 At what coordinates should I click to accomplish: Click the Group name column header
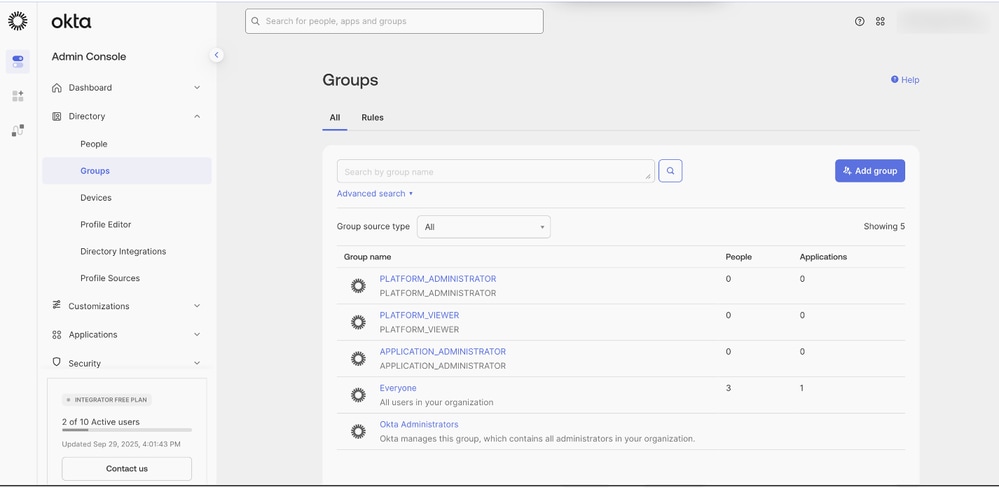click(368, 257)
